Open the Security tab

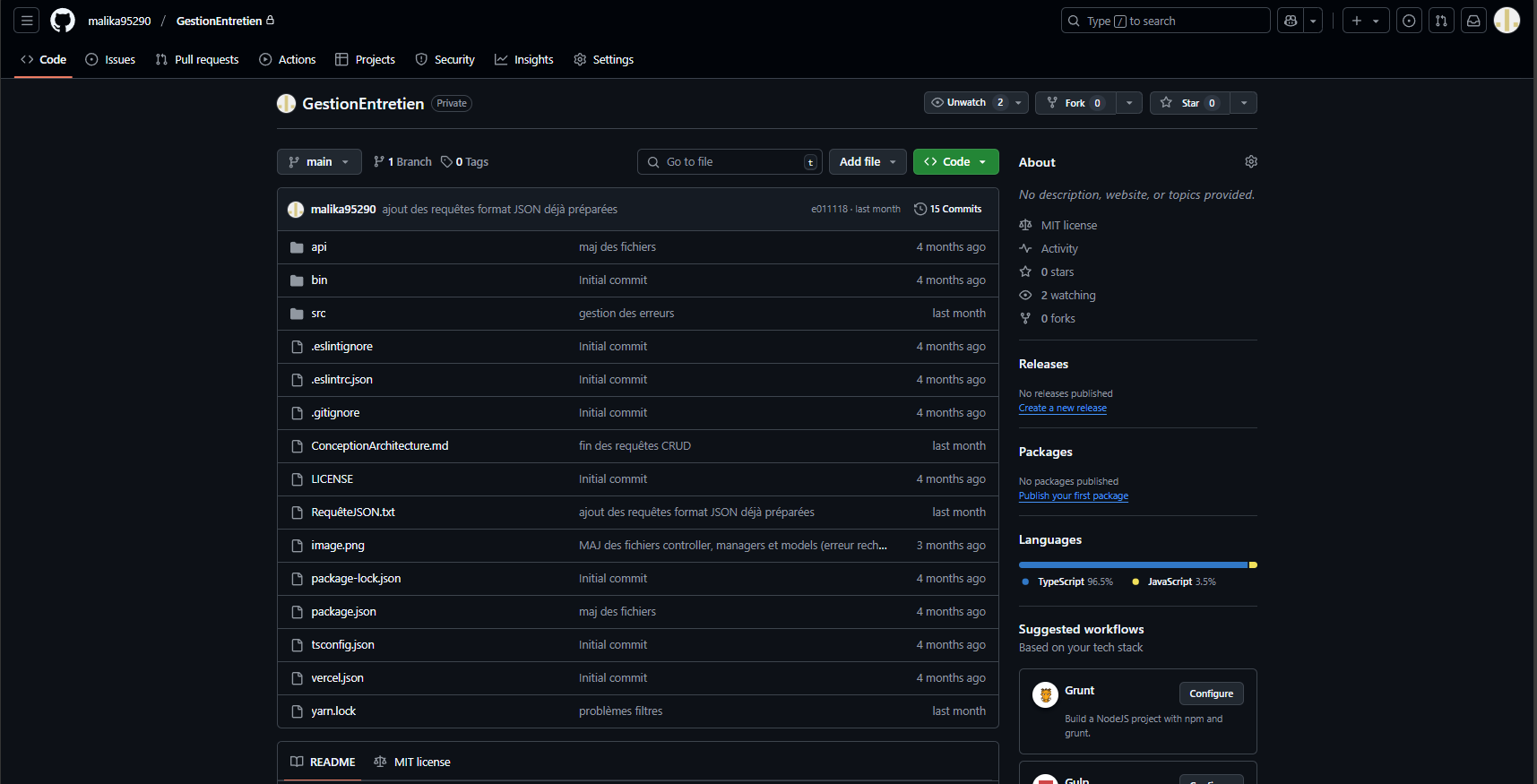tap(445, 60)
